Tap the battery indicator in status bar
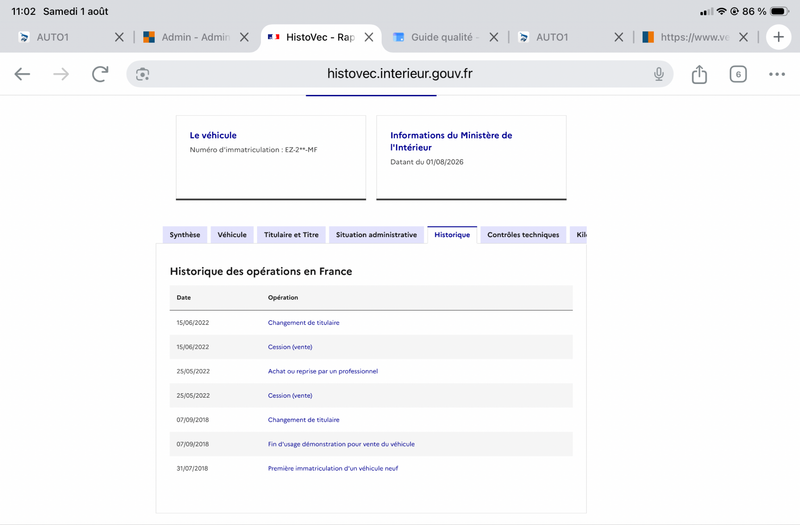 tap(780, 11)
